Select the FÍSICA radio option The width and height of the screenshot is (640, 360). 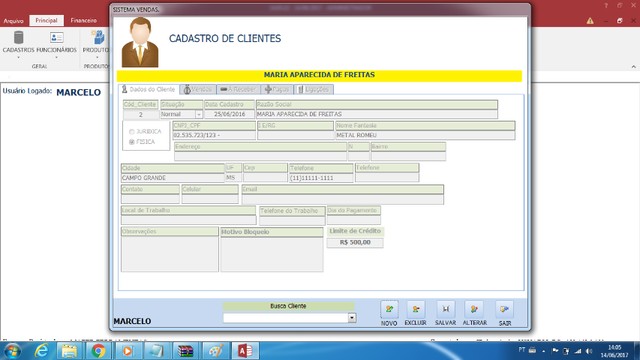(131, 142)
